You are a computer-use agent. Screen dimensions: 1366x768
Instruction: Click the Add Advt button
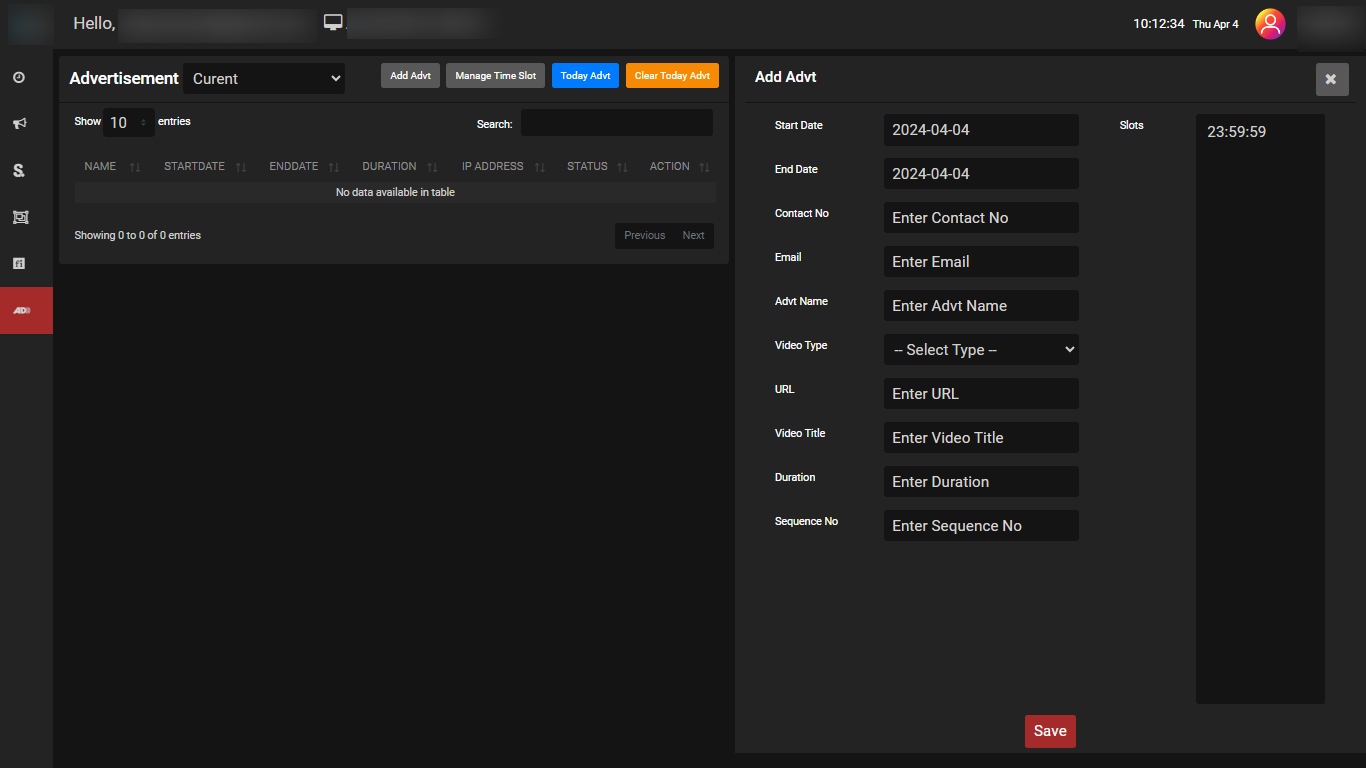[x=410, y=76]
